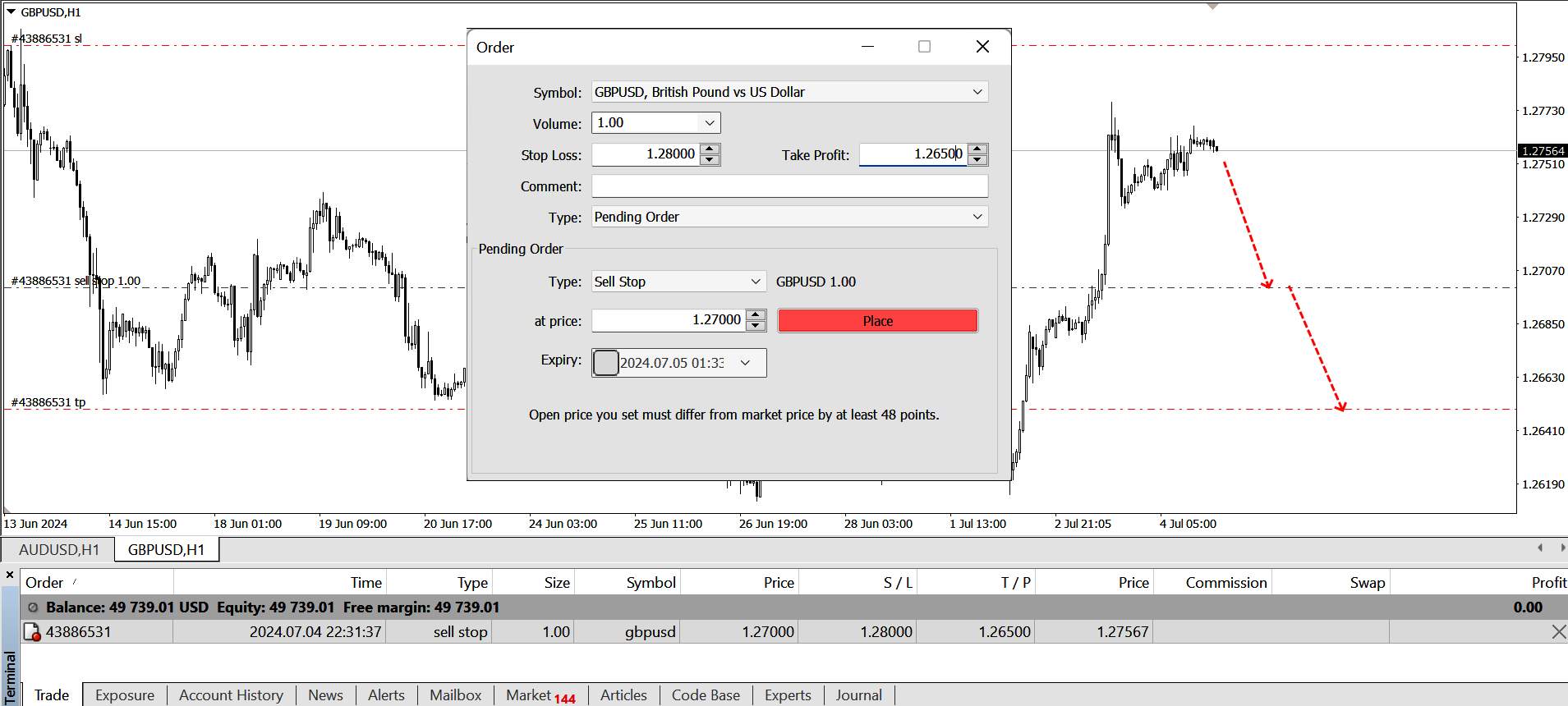Sort by the Swap column header
Viewport: 1568px width, 706px height.
(1331, 583)
